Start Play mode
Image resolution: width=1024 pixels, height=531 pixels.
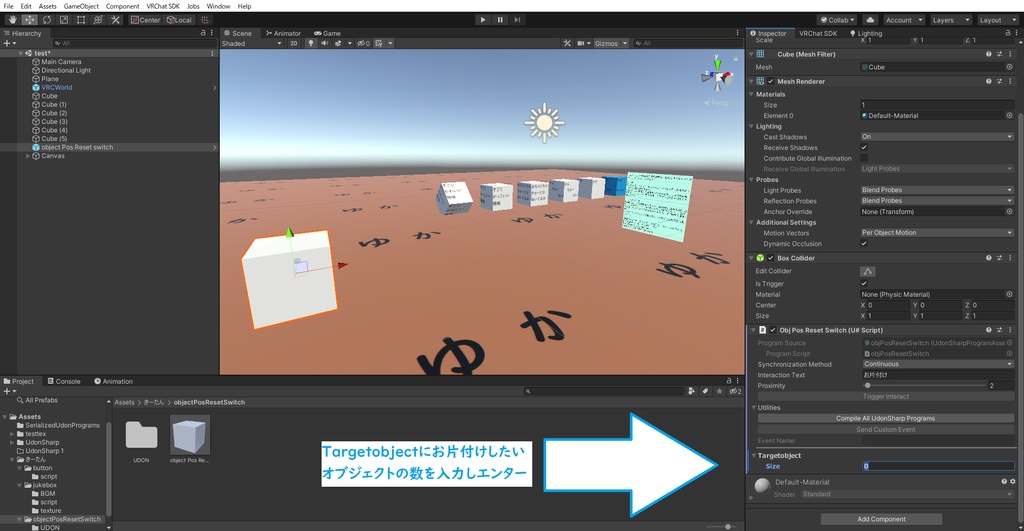click(x=483, y=20)
